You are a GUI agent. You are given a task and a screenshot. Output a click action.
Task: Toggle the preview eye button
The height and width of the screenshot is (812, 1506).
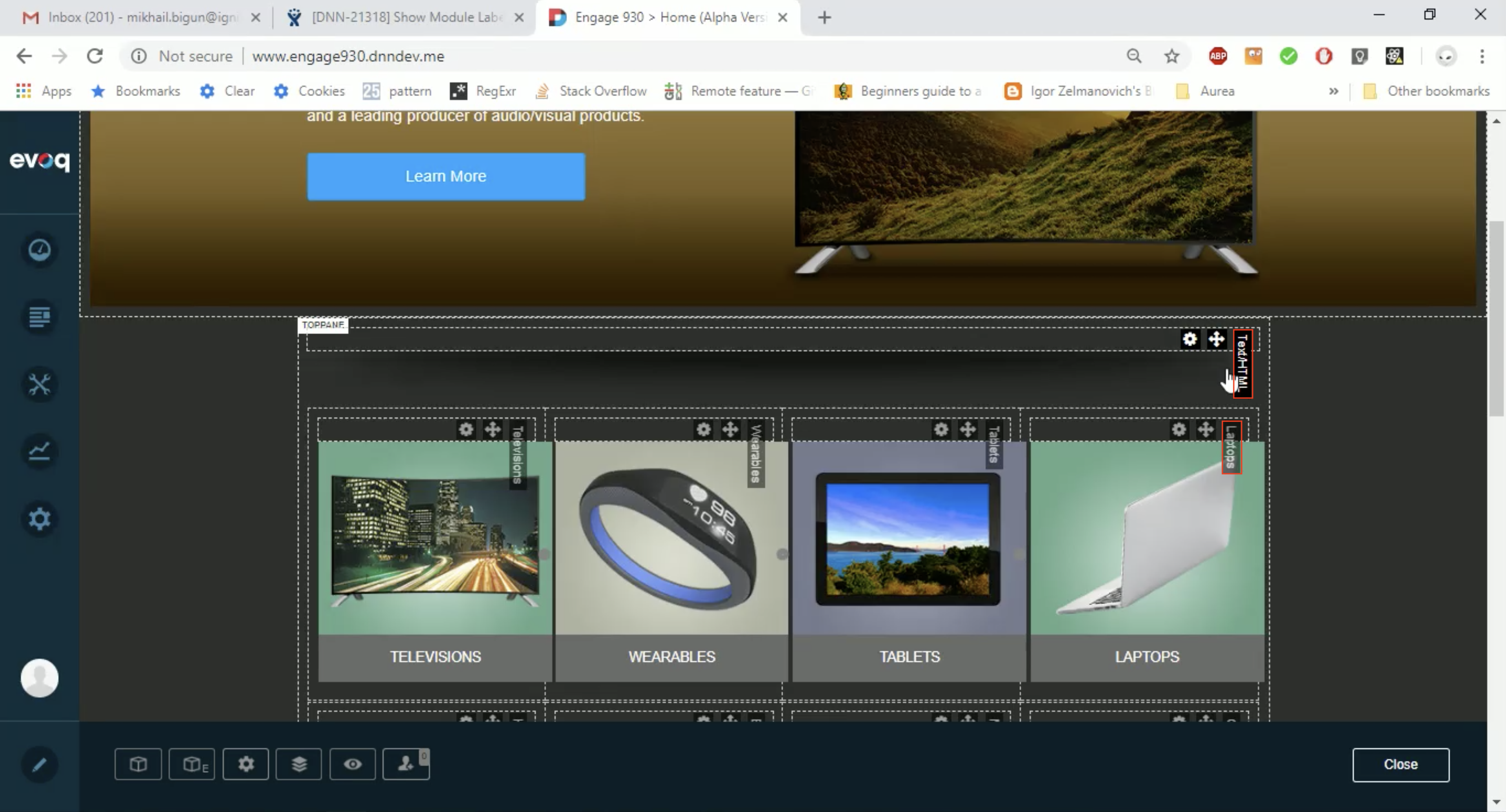tap(353, 764)
